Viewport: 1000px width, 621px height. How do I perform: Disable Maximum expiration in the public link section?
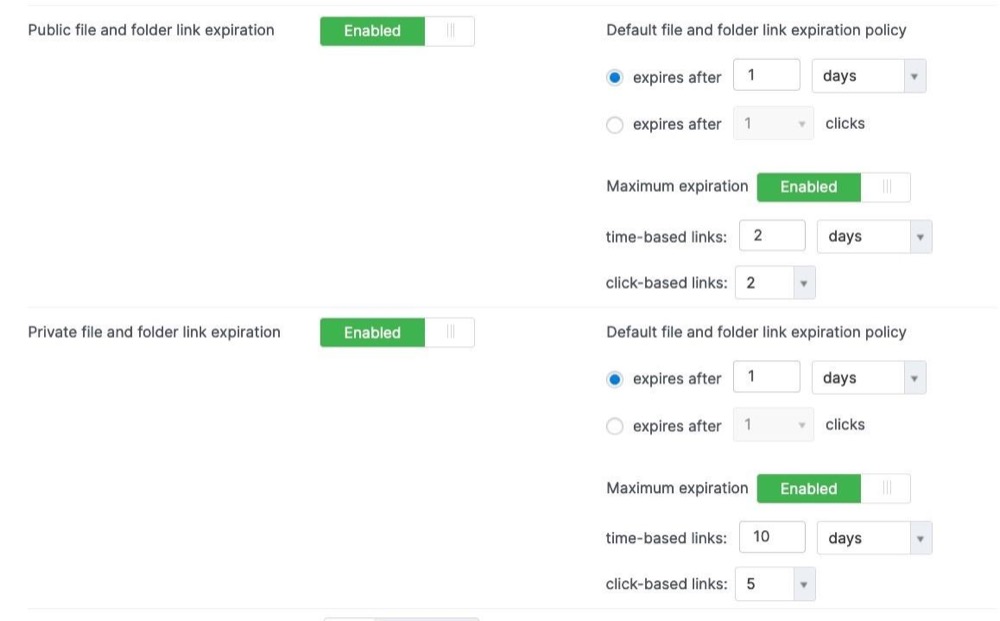click(834, 187)
